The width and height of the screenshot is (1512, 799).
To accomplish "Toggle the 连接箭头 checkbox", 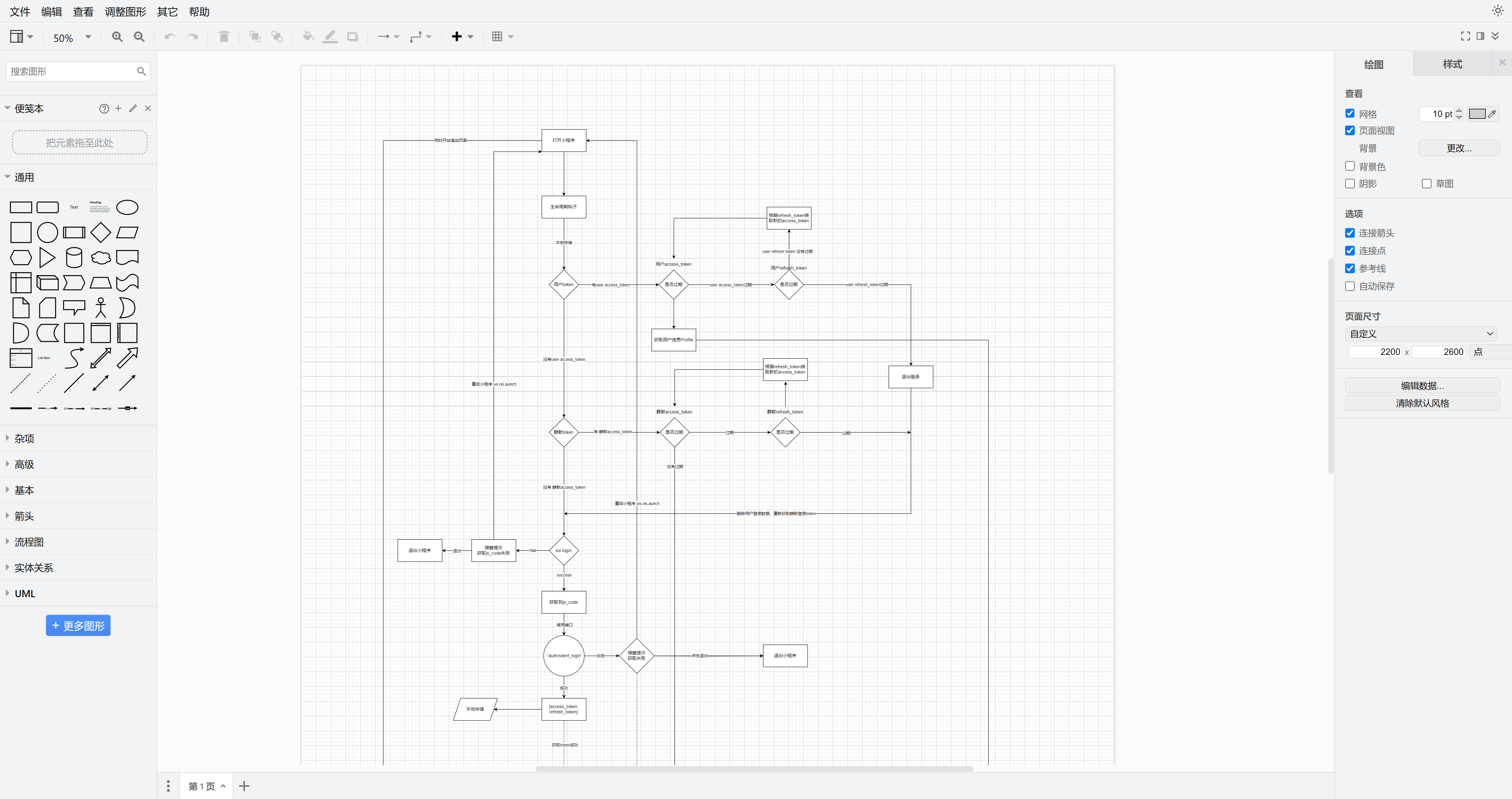I will click(x=1350, y=233).
